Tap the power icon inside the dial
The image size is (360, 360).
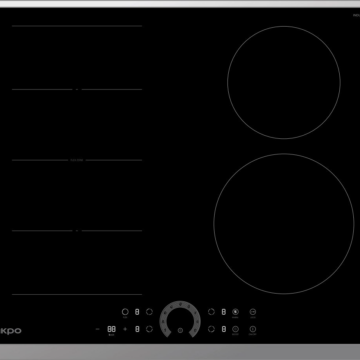[180, 330]
